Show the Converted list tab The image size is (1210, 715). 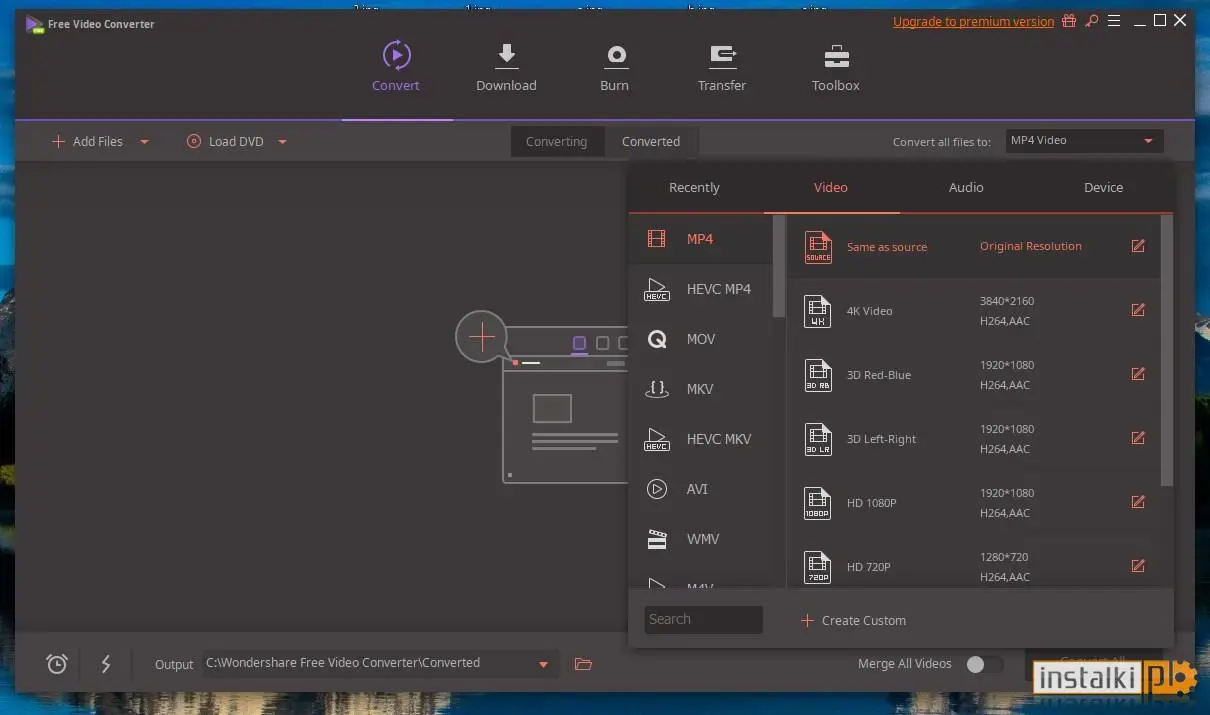click(651, 142)
